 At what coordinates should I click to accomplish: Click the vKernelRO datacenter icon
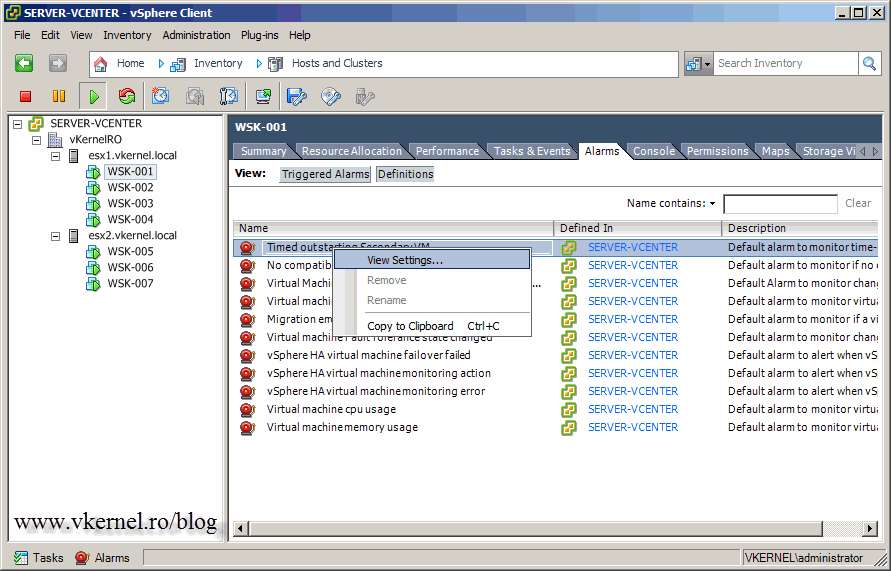[x=55, y=140]
